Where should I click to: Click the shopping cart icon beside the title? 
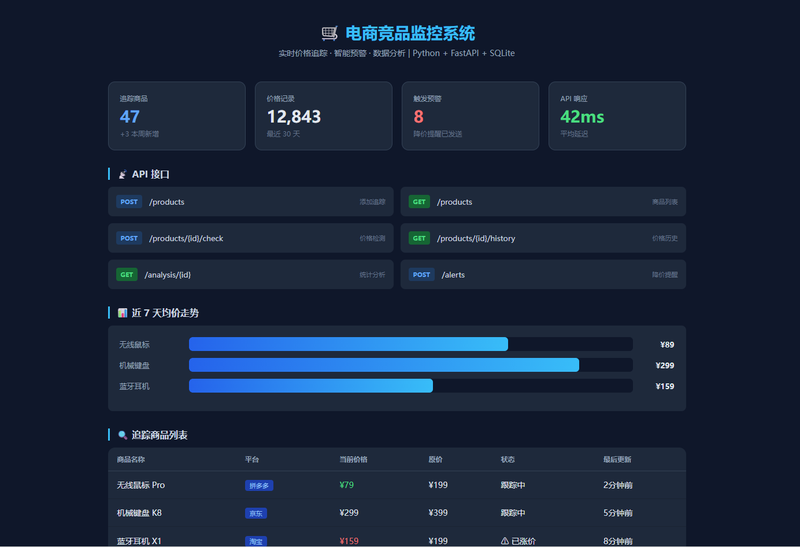pyautogui.click(x=330, y=34)
